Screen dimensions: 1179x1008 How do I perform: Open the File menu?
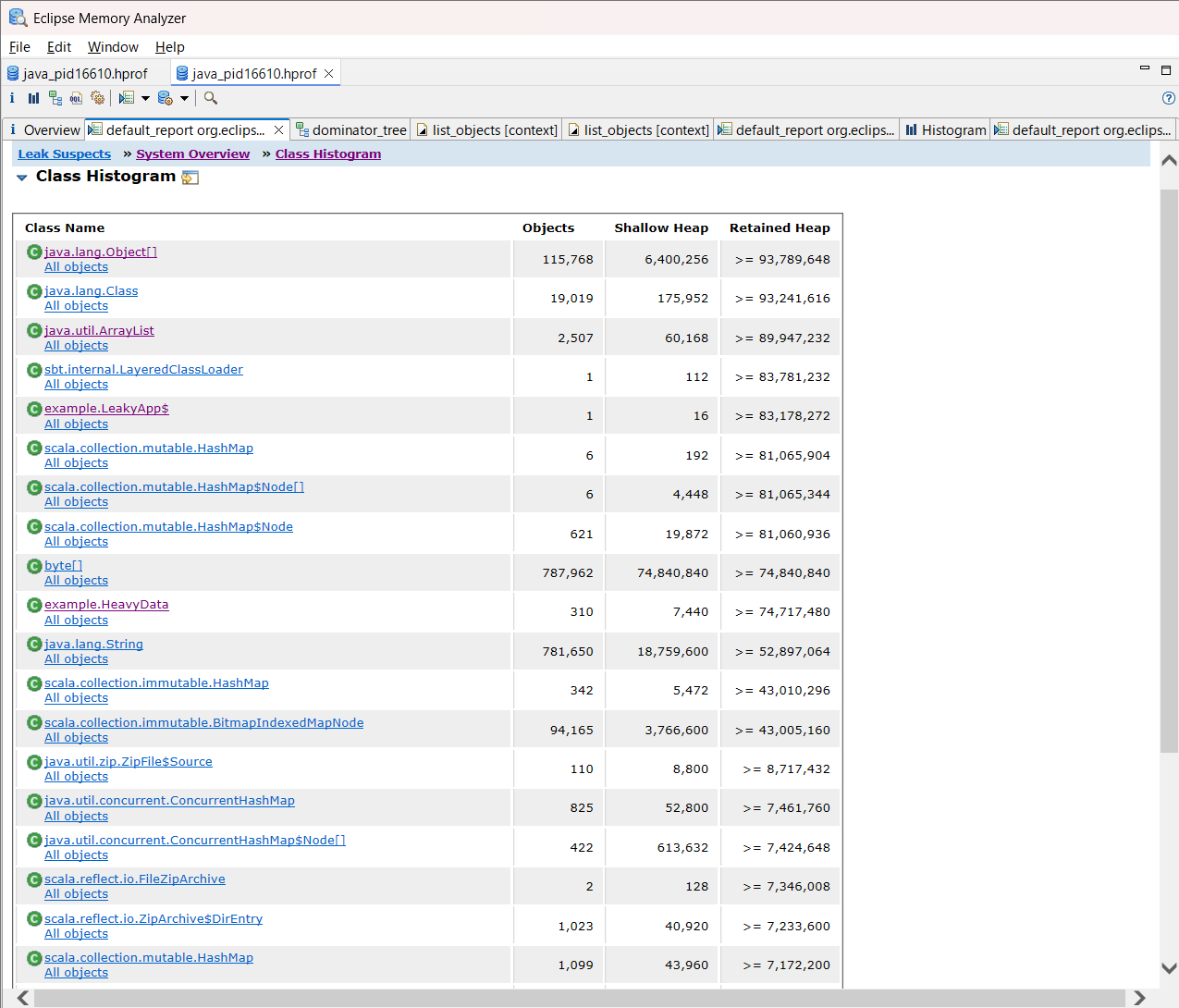(19, 47)
